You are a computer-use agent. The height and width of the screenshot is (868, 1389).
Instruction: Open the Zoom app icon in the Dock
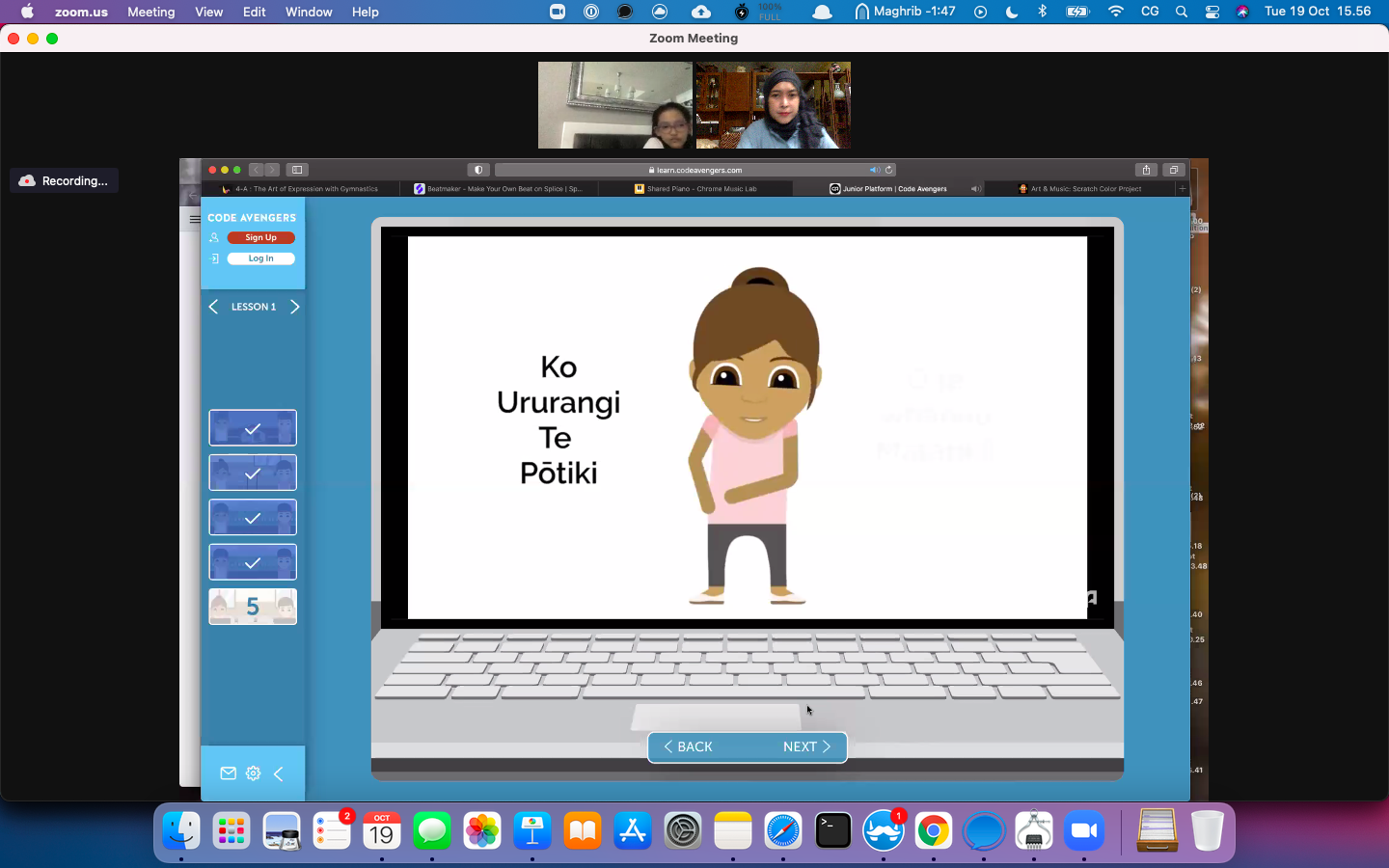point(1084,830)
